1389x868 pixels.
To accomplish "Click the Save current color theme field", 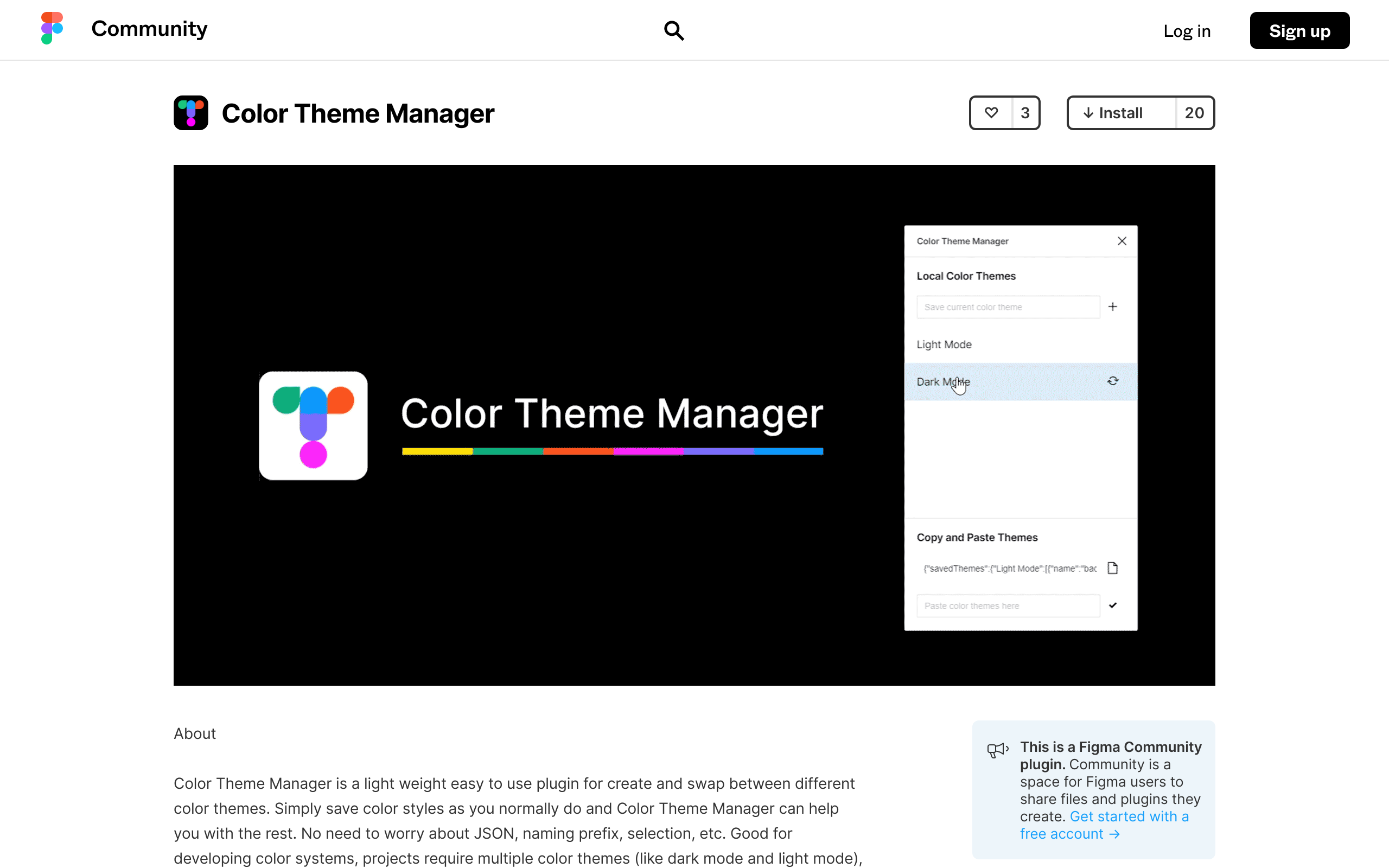I will 1008,307.
